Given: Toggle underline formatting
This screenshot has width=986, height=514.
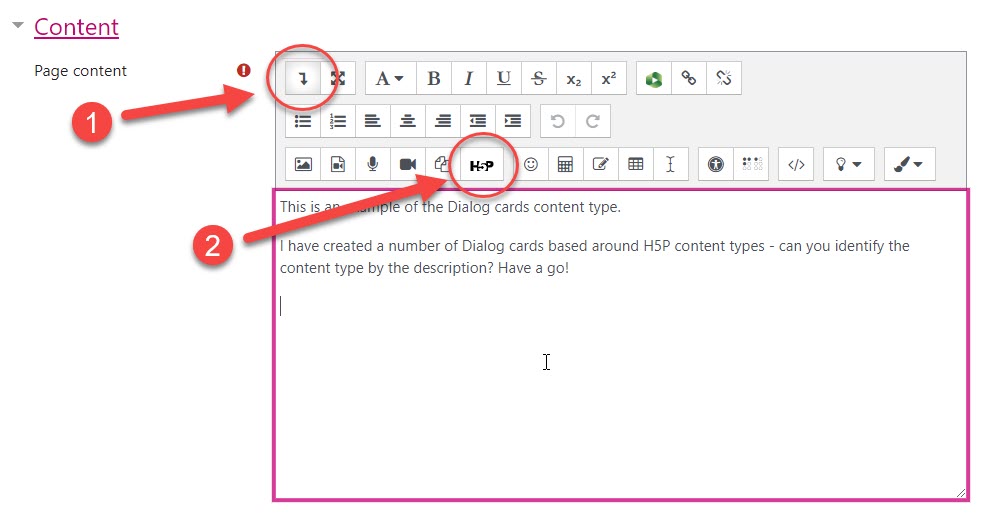Looking at the screenshot, I should (x=504, y=79).
